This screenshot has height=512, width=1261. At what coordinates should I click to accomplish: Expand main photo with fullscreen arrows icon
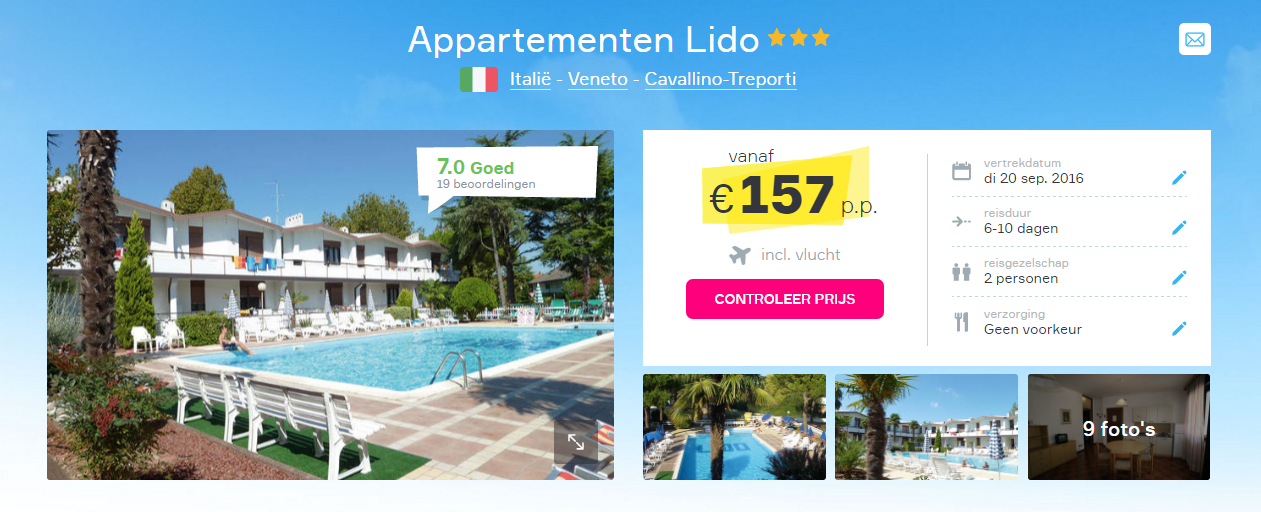tap(576, 441)
